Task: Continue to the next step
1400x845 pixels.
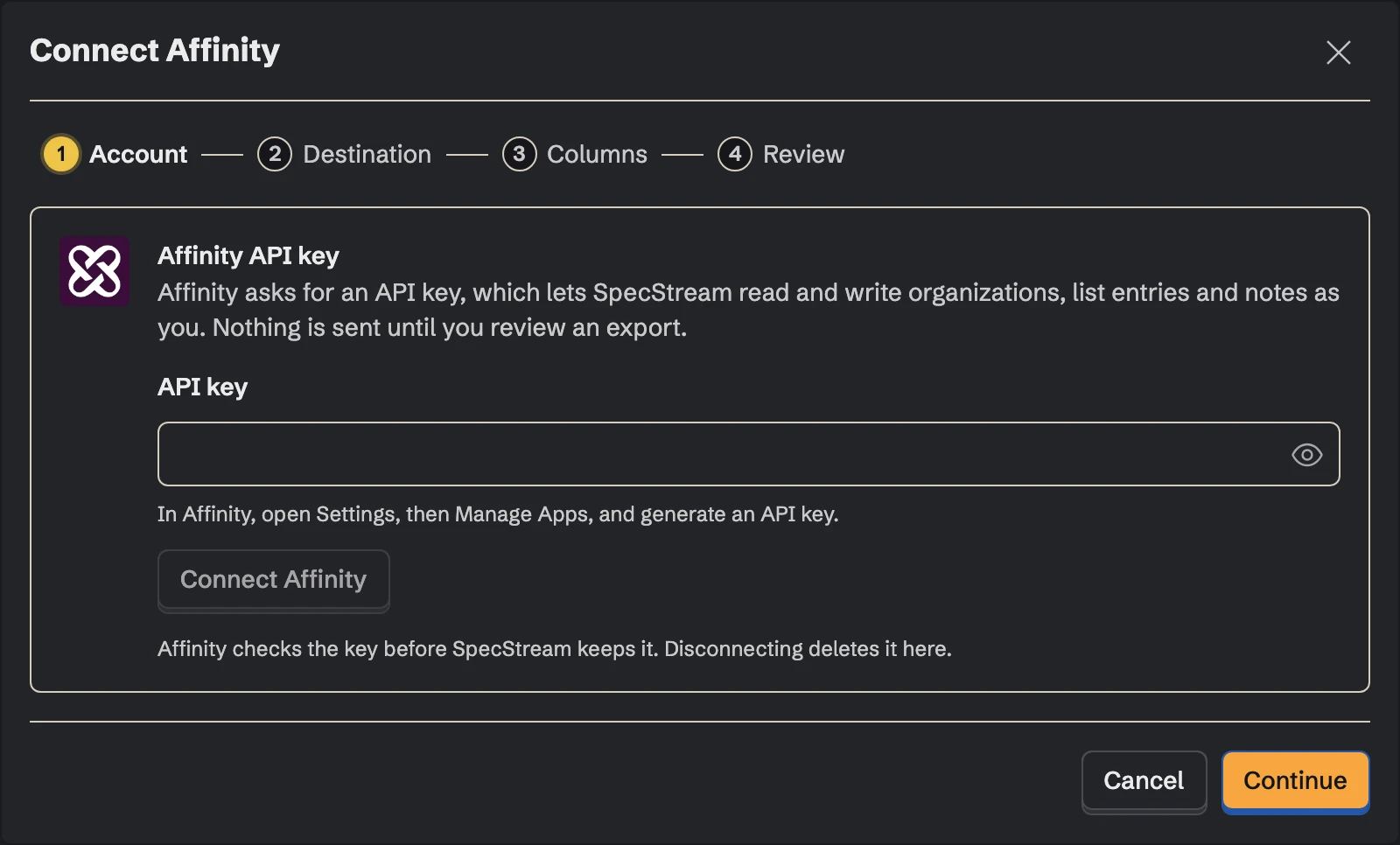Action: (1295, 780)
